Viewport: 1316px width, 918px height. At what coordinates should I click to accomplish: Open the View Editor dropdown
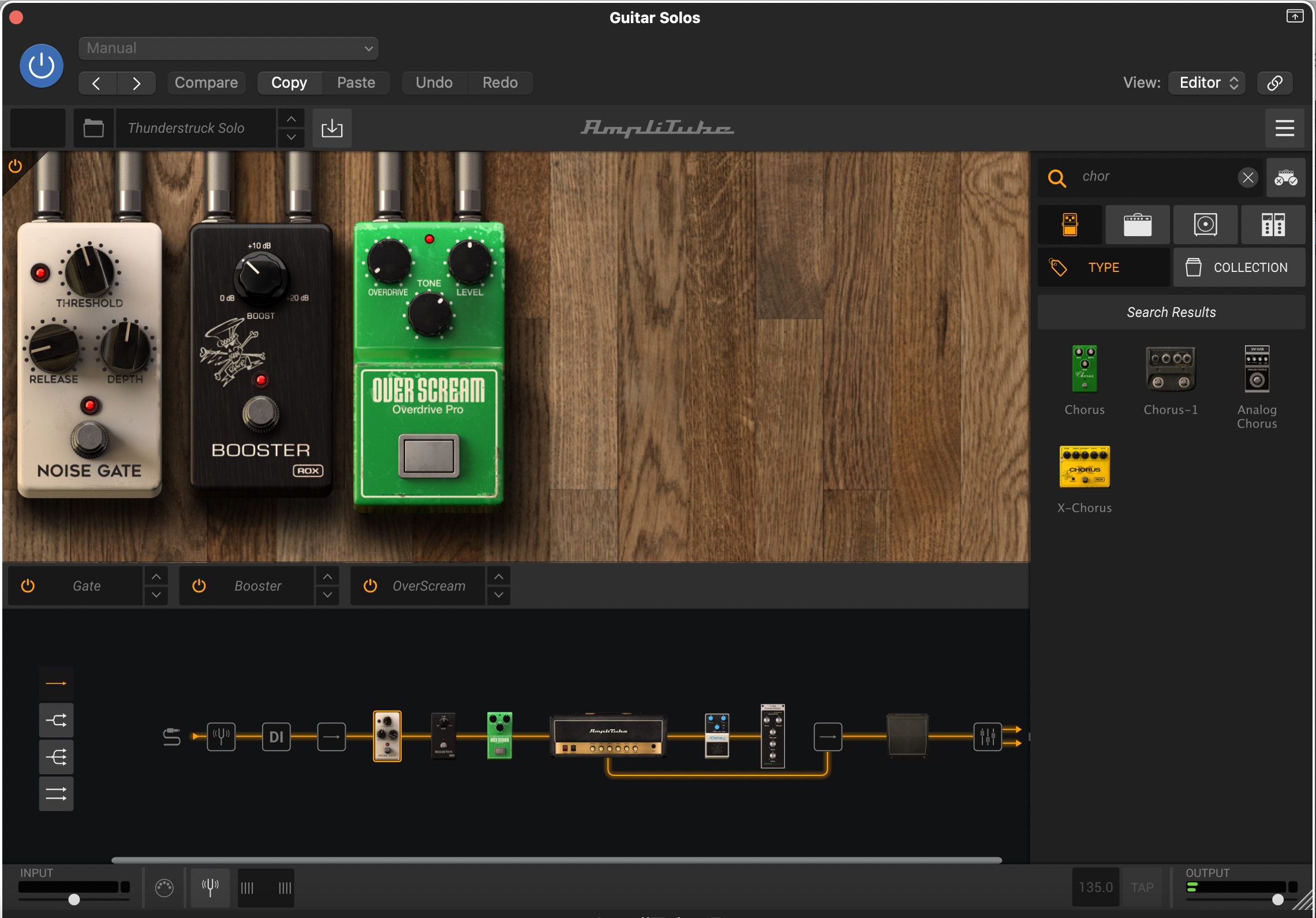[x=1207, y=83]
